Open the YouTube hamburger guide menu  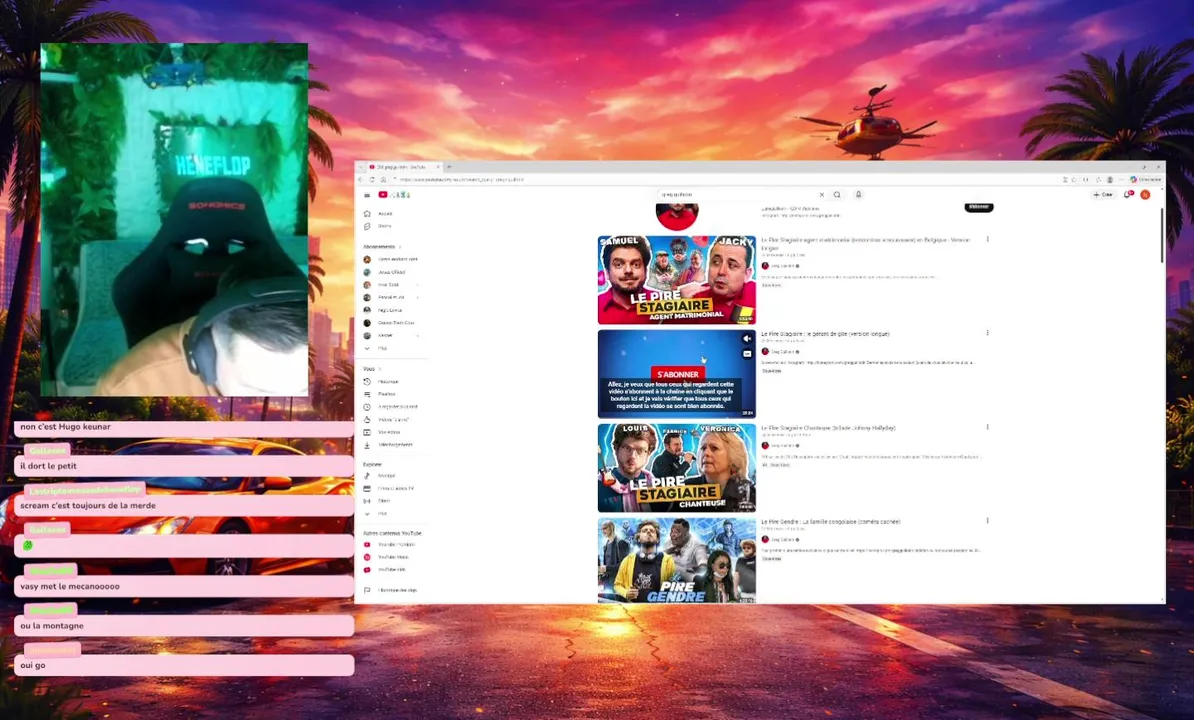point(367,195)
